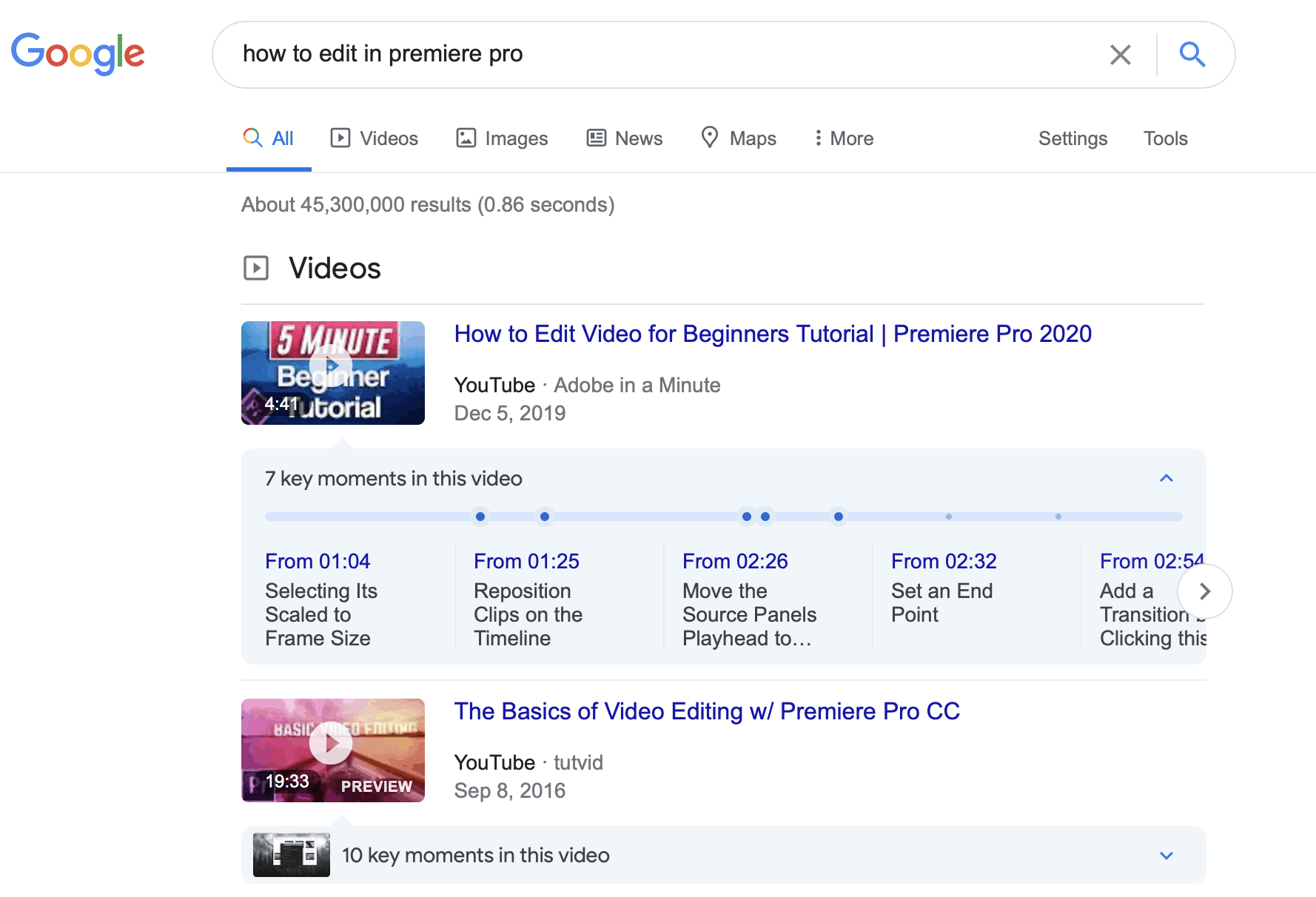Collapse the 7 key moments panel
Viewport: 1316px width, 897px height.
[x=1166, y=479]
